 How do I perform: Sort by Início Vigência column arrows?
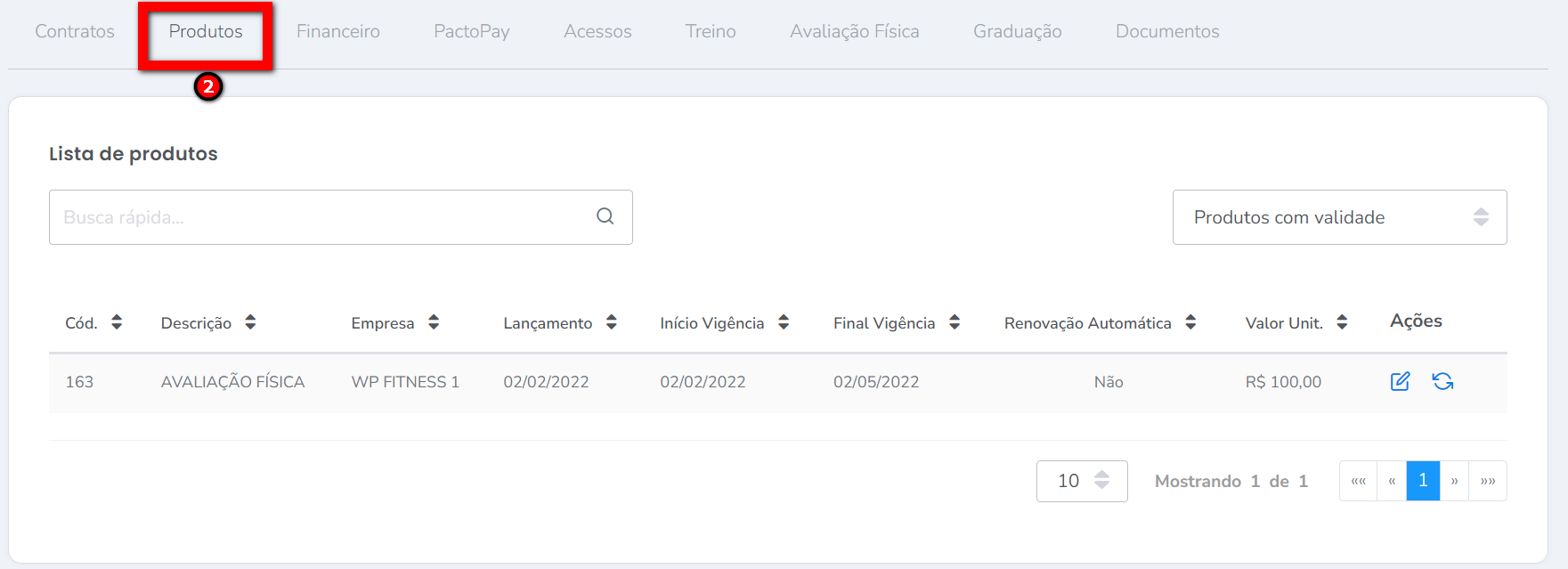(784, 322)
